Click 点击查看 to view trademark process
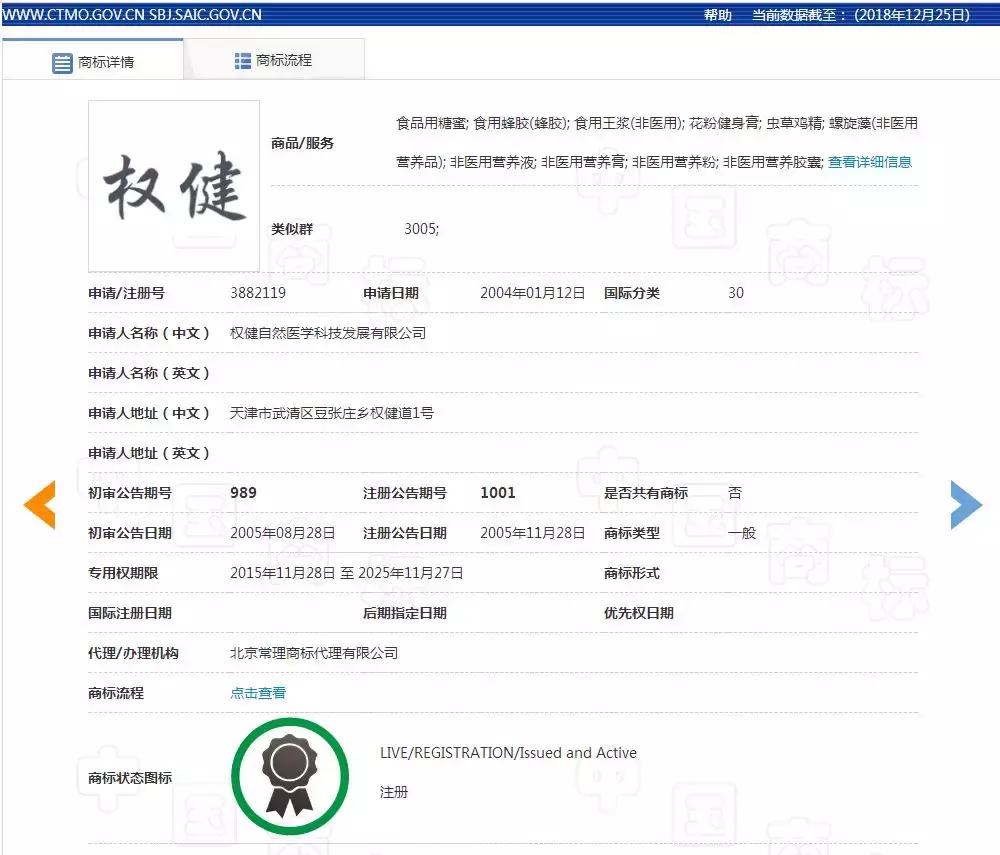This screenshot has width=1000, height=855. (256, 692)
